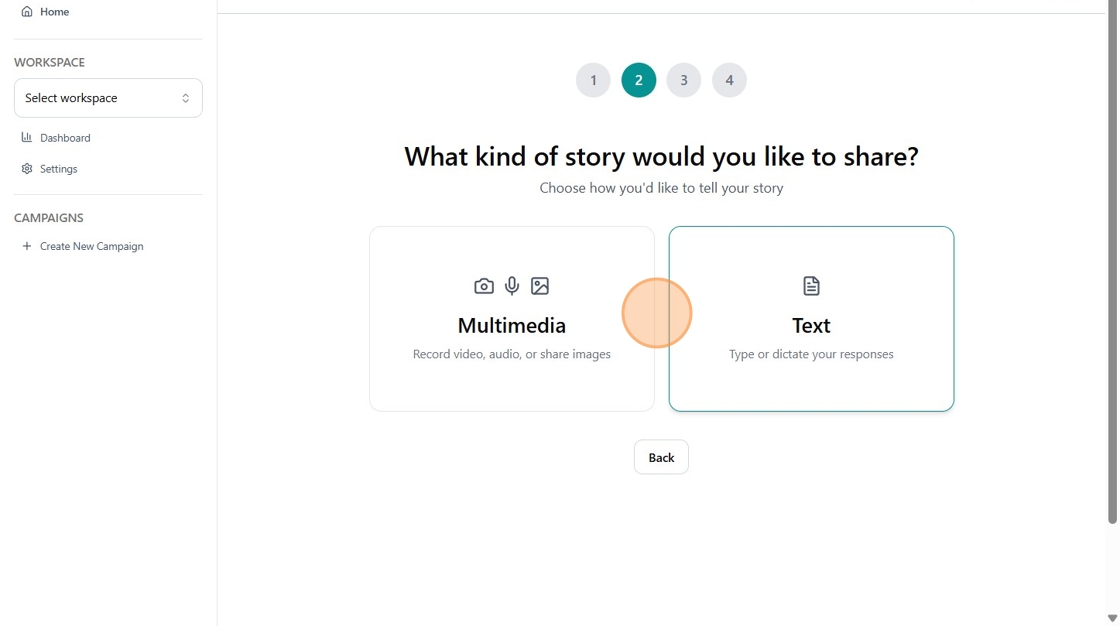1120x626 pixels.
Task: Click the camera icon in Multimedia card
Action: [x=484, y=286]
